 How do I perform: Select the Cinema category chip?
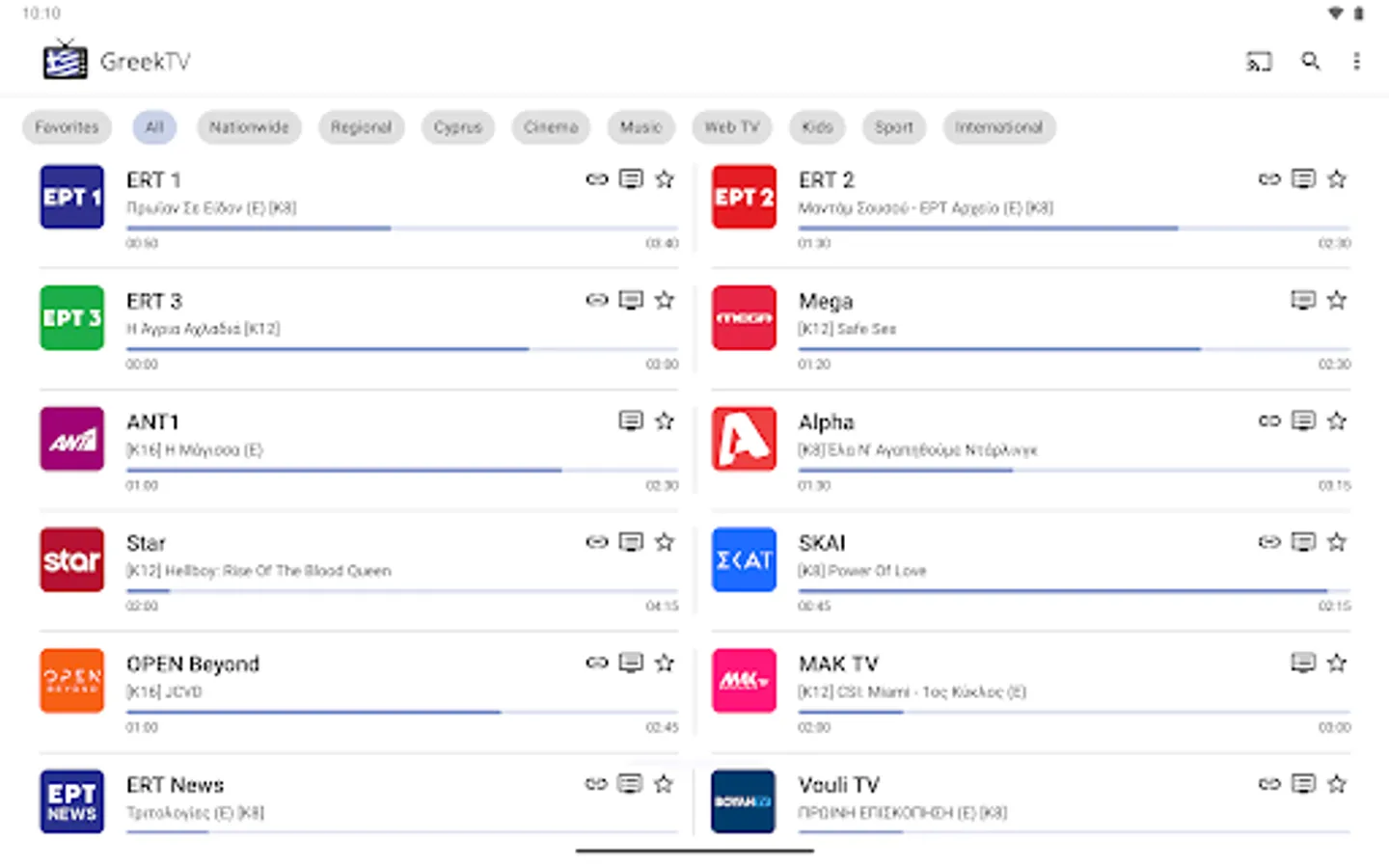tap(550, 126)
